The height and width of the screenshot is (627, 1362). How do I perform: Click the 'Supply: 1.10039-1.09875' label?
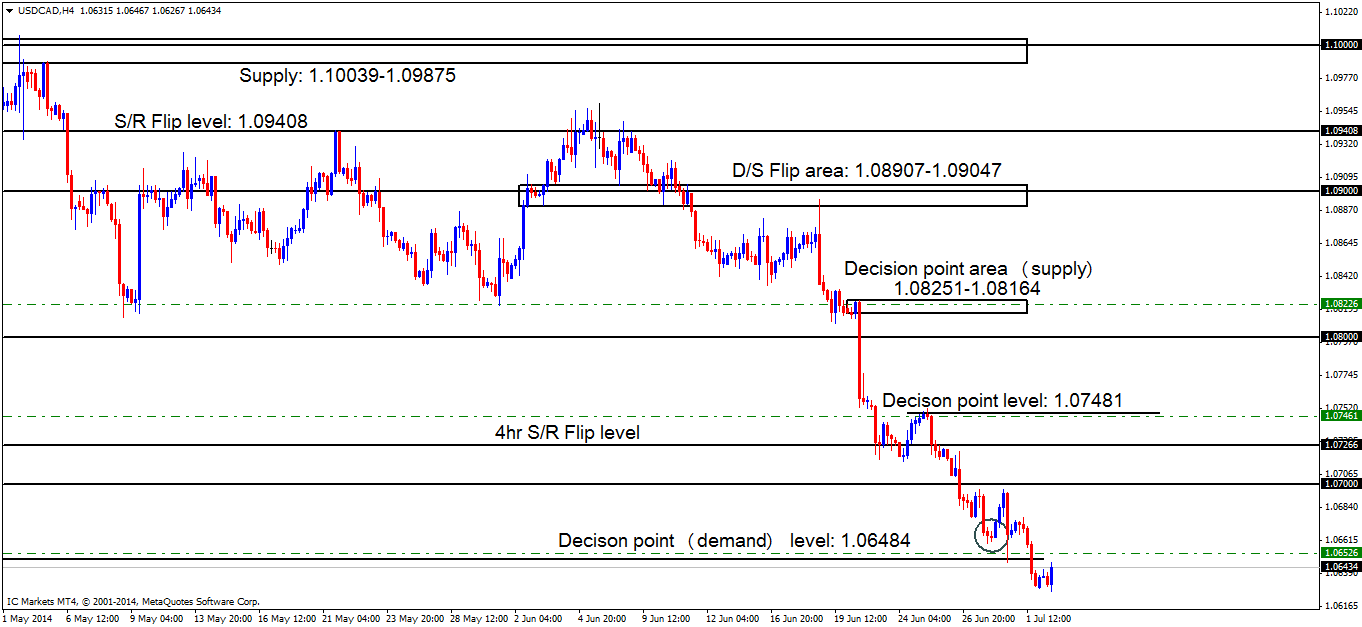tap(348, 75)
